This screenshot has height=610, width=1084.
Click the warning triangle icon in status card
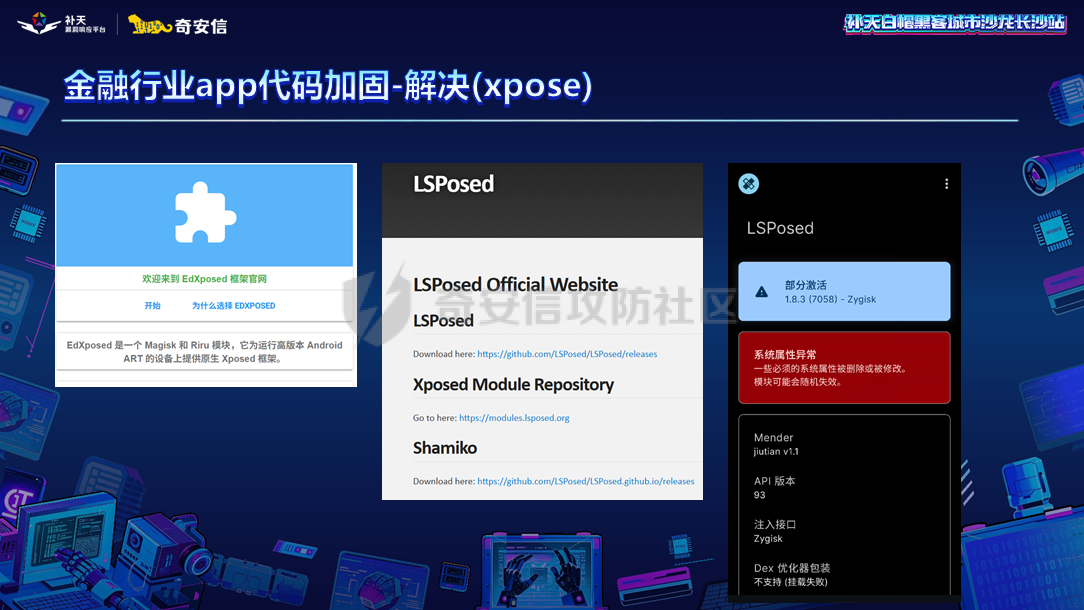coord(762,292)
